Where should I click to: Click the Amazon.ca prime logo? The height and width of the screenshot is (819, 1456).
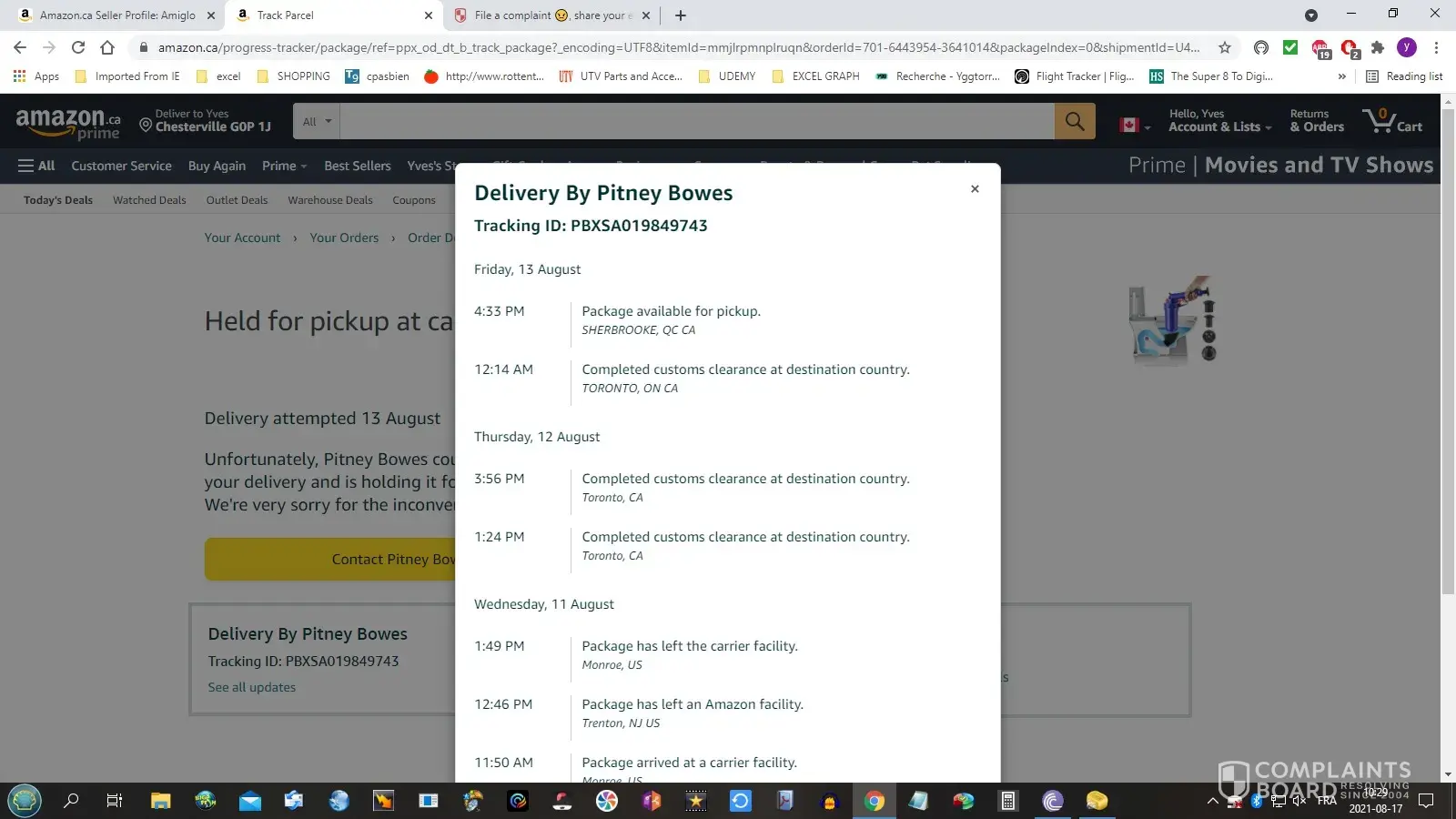point(68,123)
